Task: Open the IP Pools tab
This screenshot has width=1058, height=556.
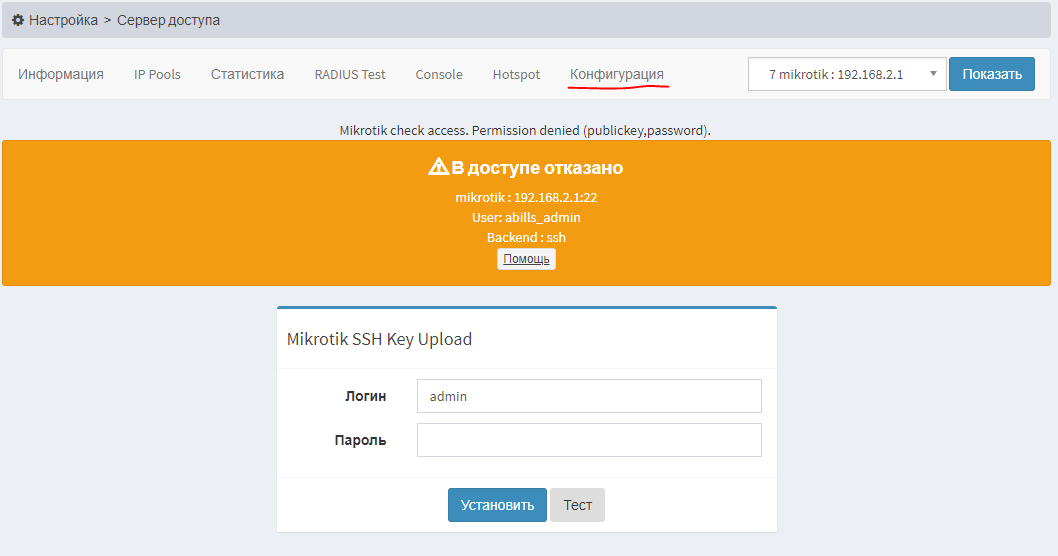Action: click(x=157, y=74)
